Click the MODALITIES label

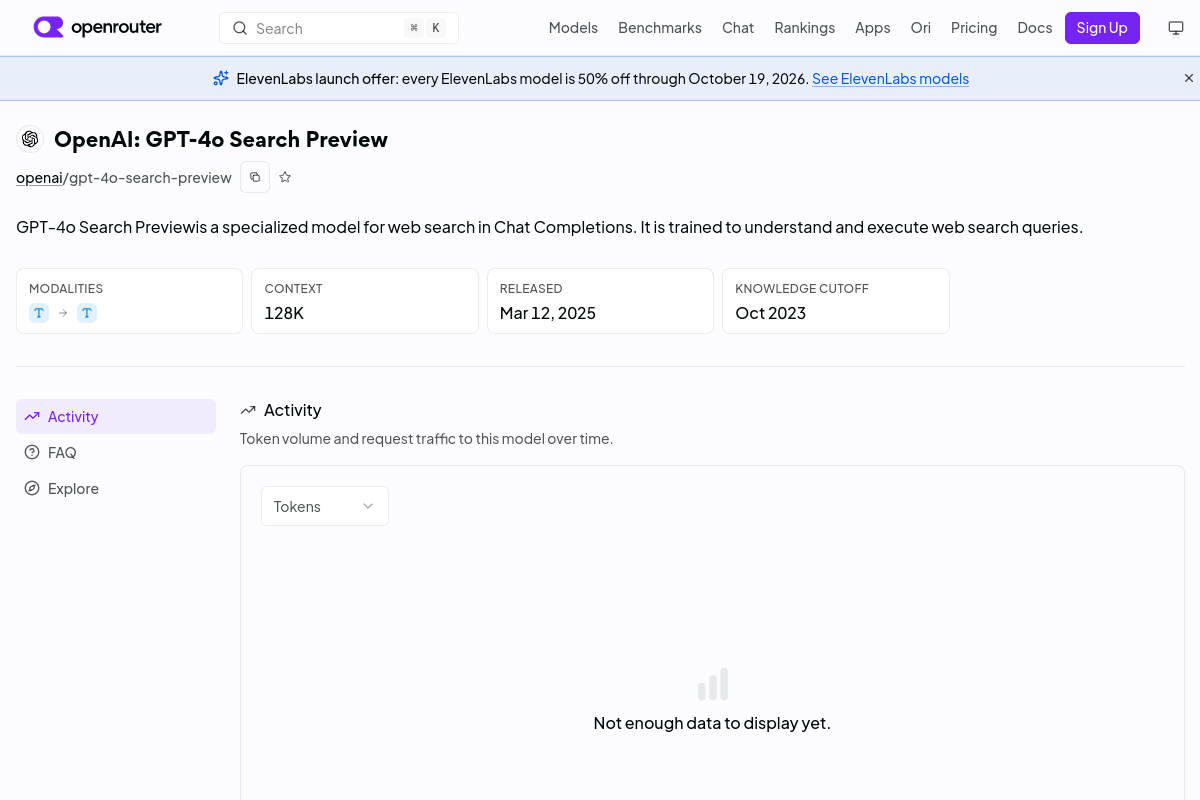click(66, 288)
